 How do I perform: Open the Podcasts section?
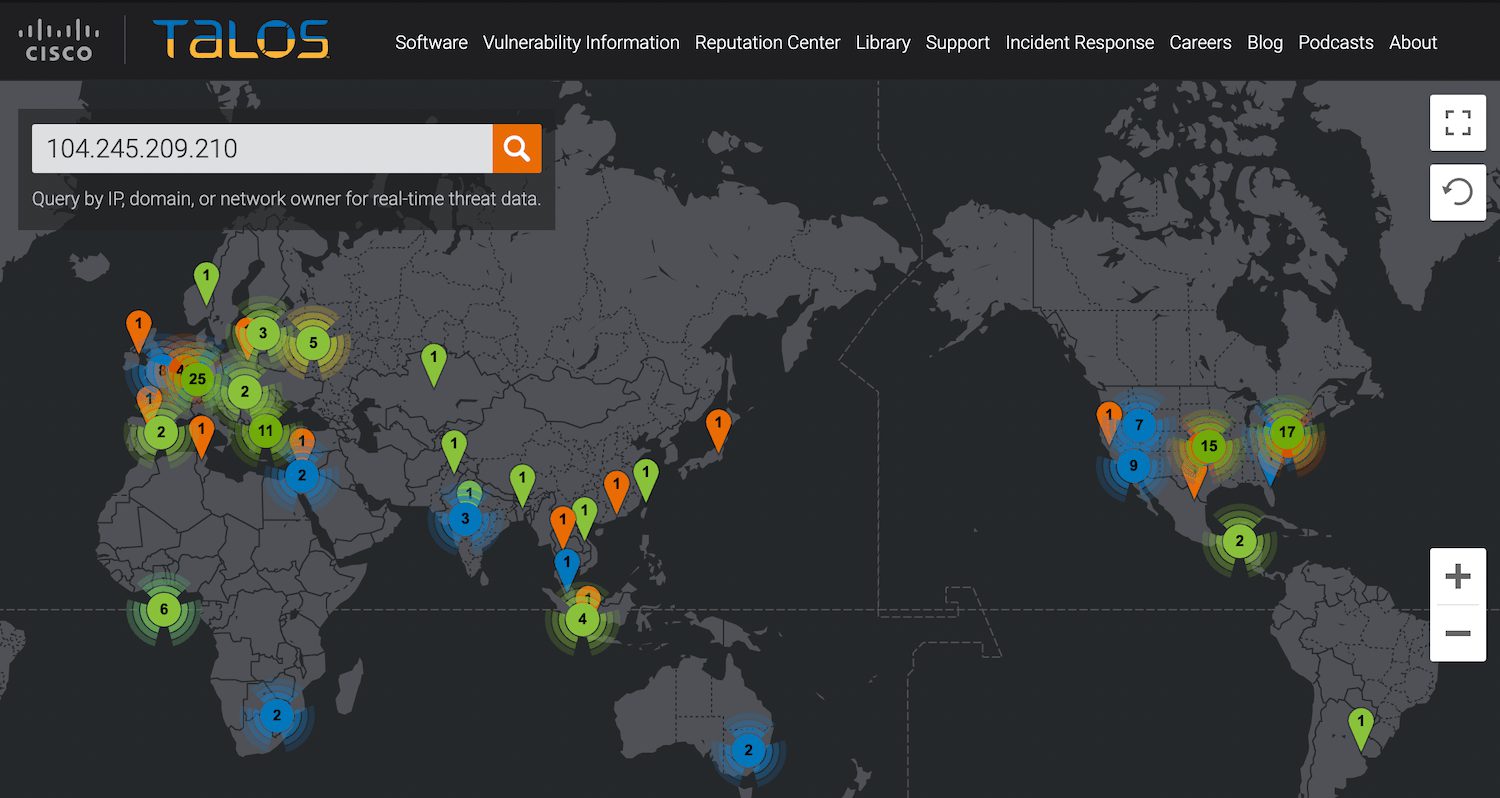[1336, 42]
